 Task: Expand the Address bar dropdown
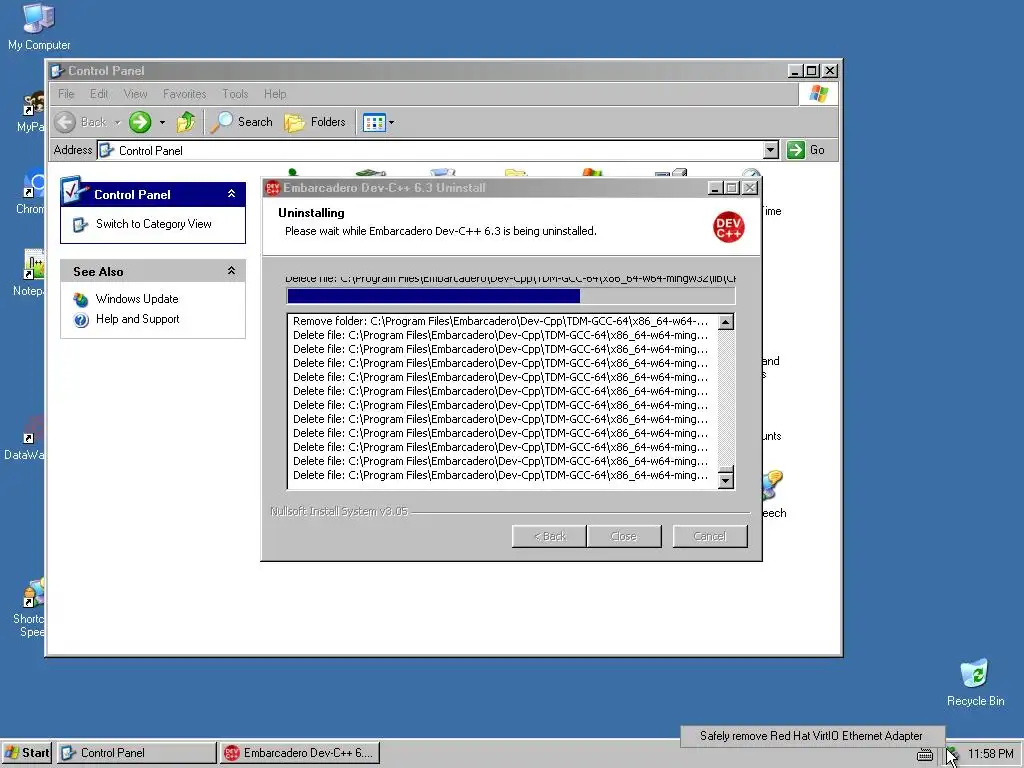click(x=771, y=150)
